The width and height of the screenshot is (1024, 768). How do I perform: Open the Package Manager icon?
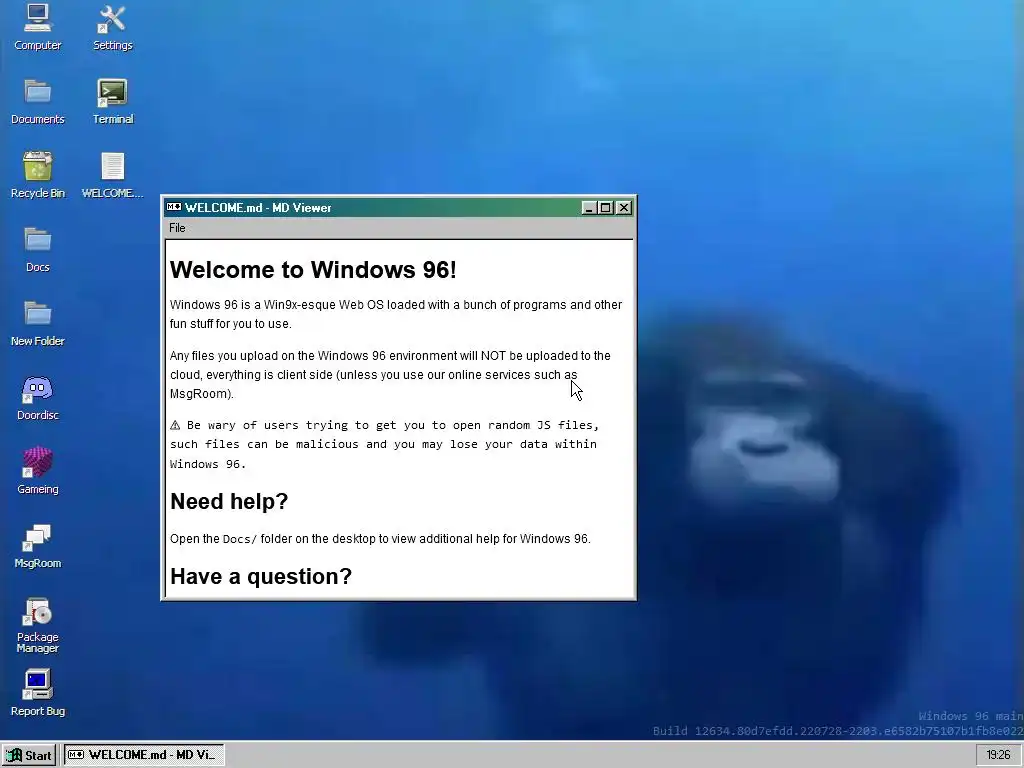[x=37, y=624]
